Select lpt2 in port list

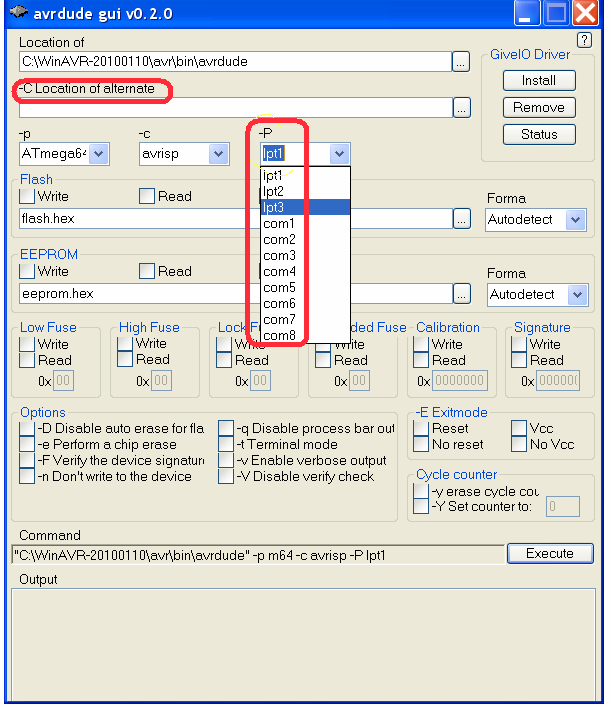click(x=305, y=191)
